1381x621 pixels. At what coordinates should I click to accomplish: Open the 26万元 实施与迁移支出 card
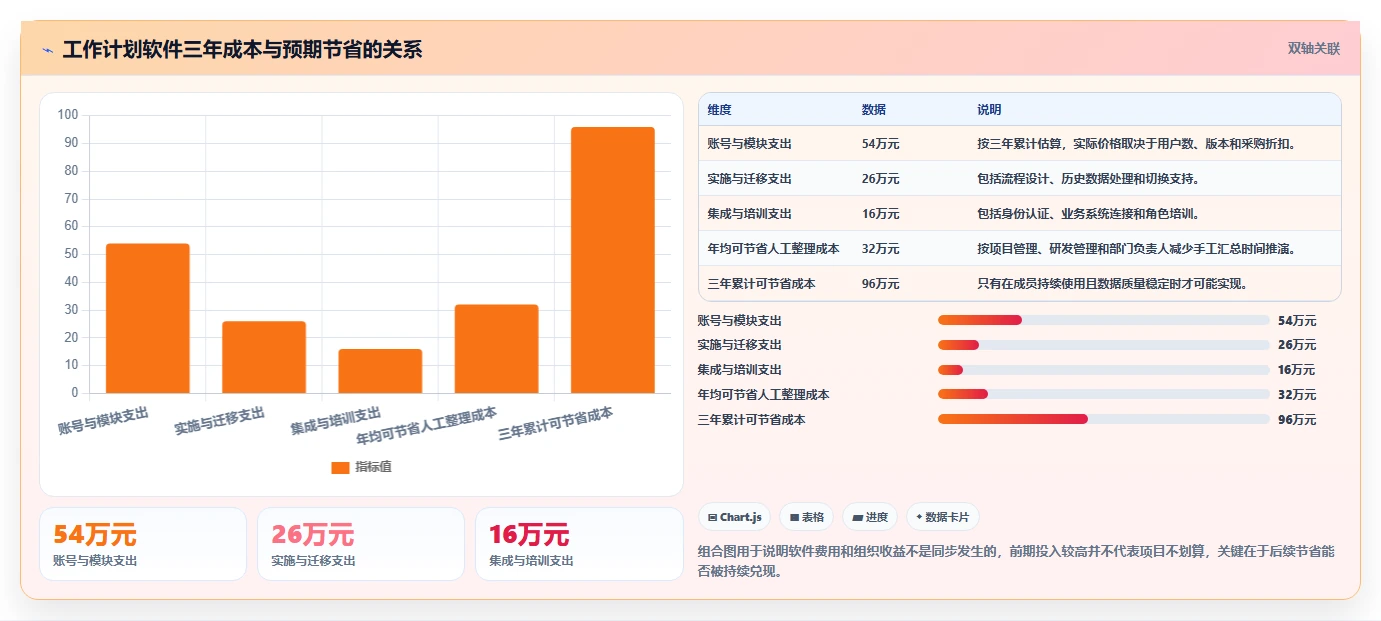[x=361, y=544]
